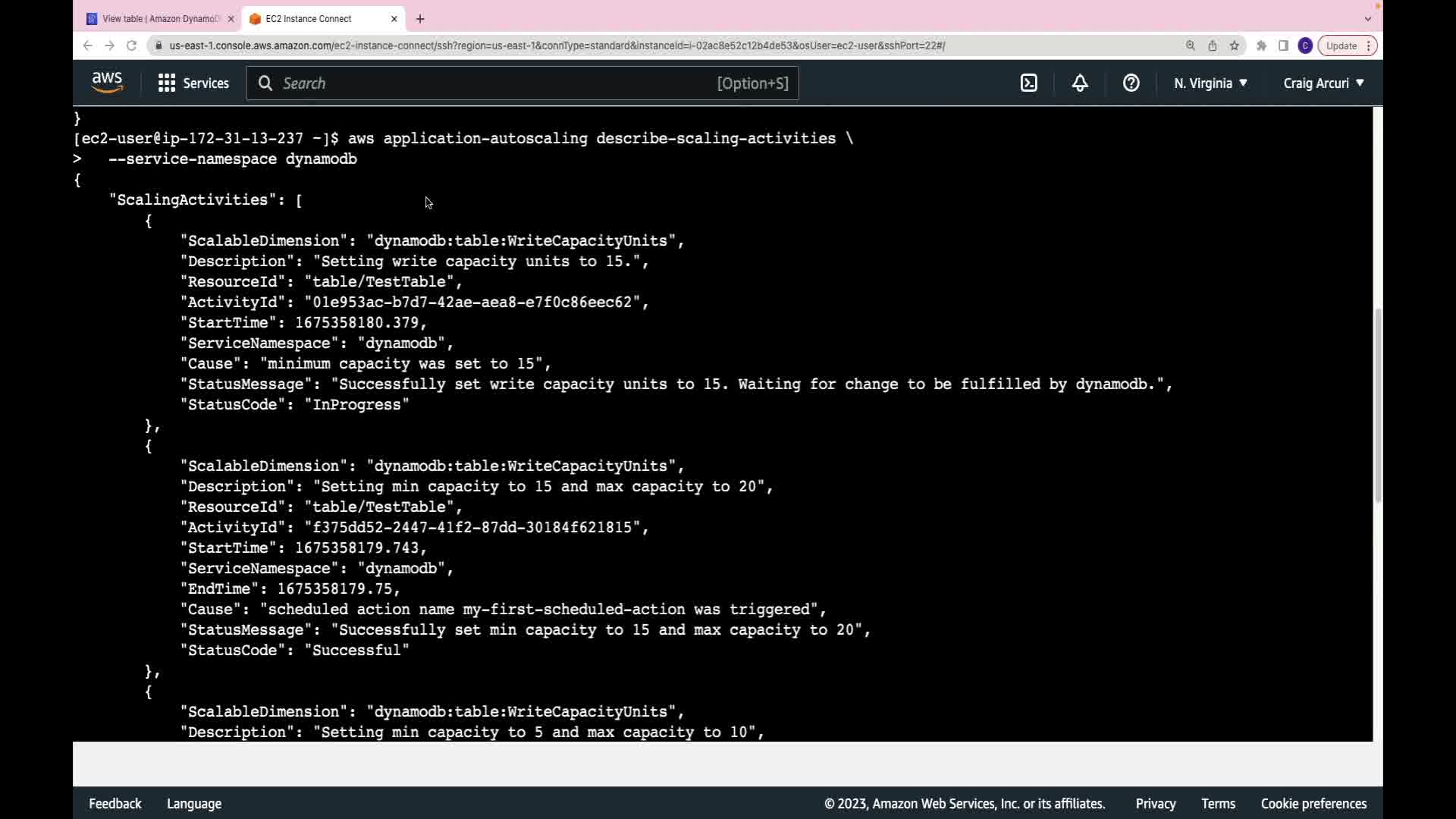Expand the tab search chevron

(1367, 19)
